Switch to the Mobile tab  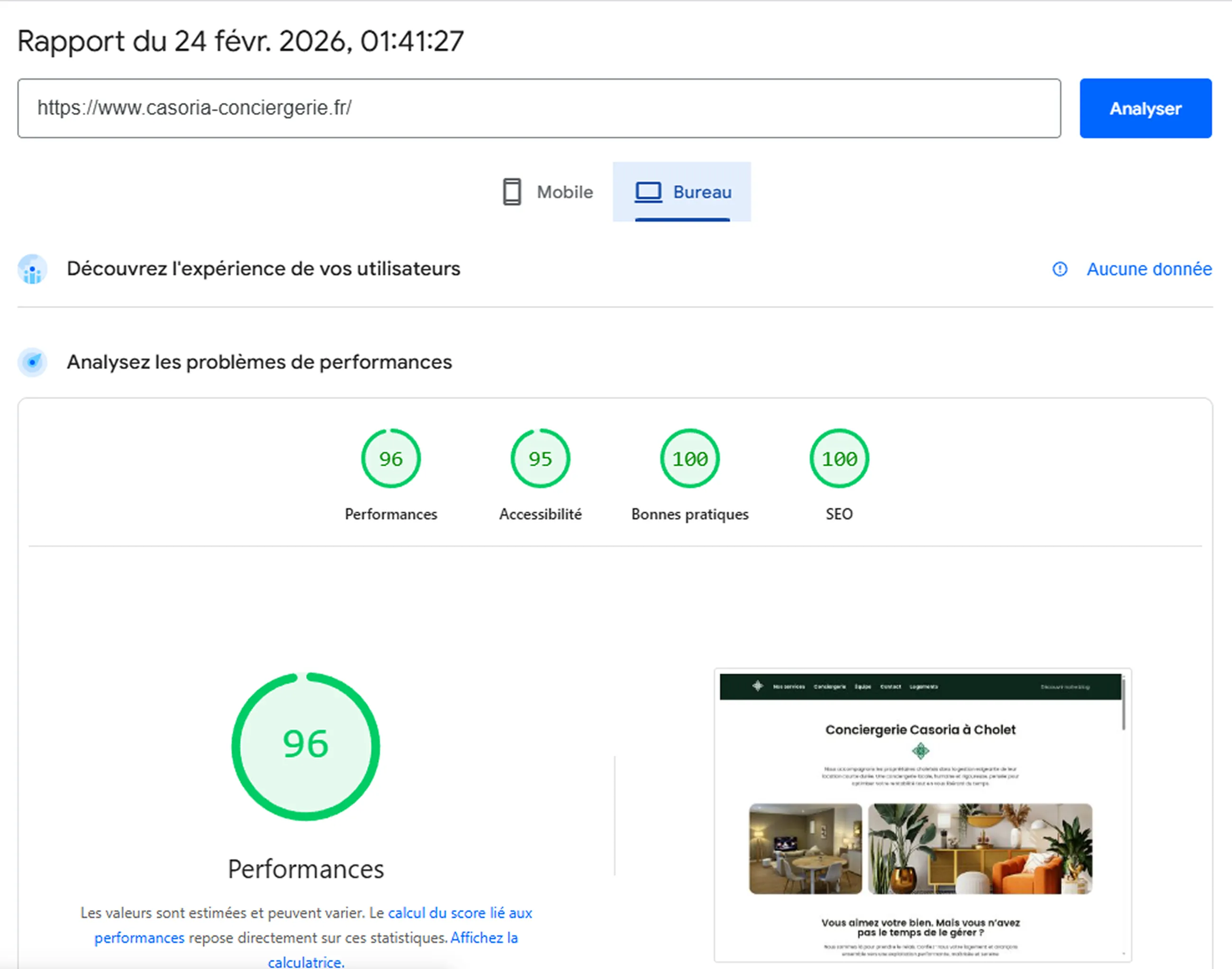(x=548, y=192)
